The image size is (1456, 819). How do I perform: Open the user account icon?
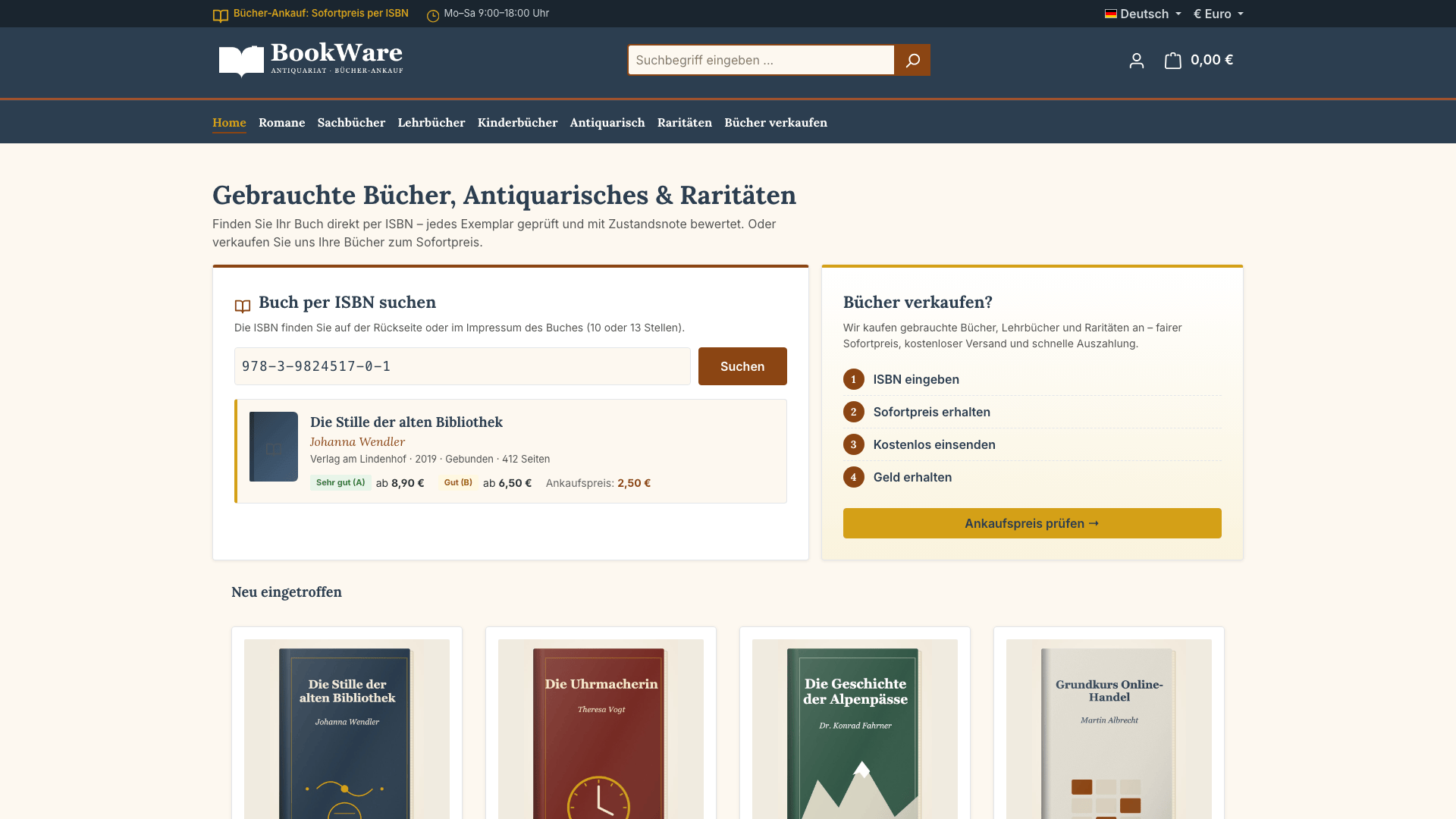(x=1136, y=60)
